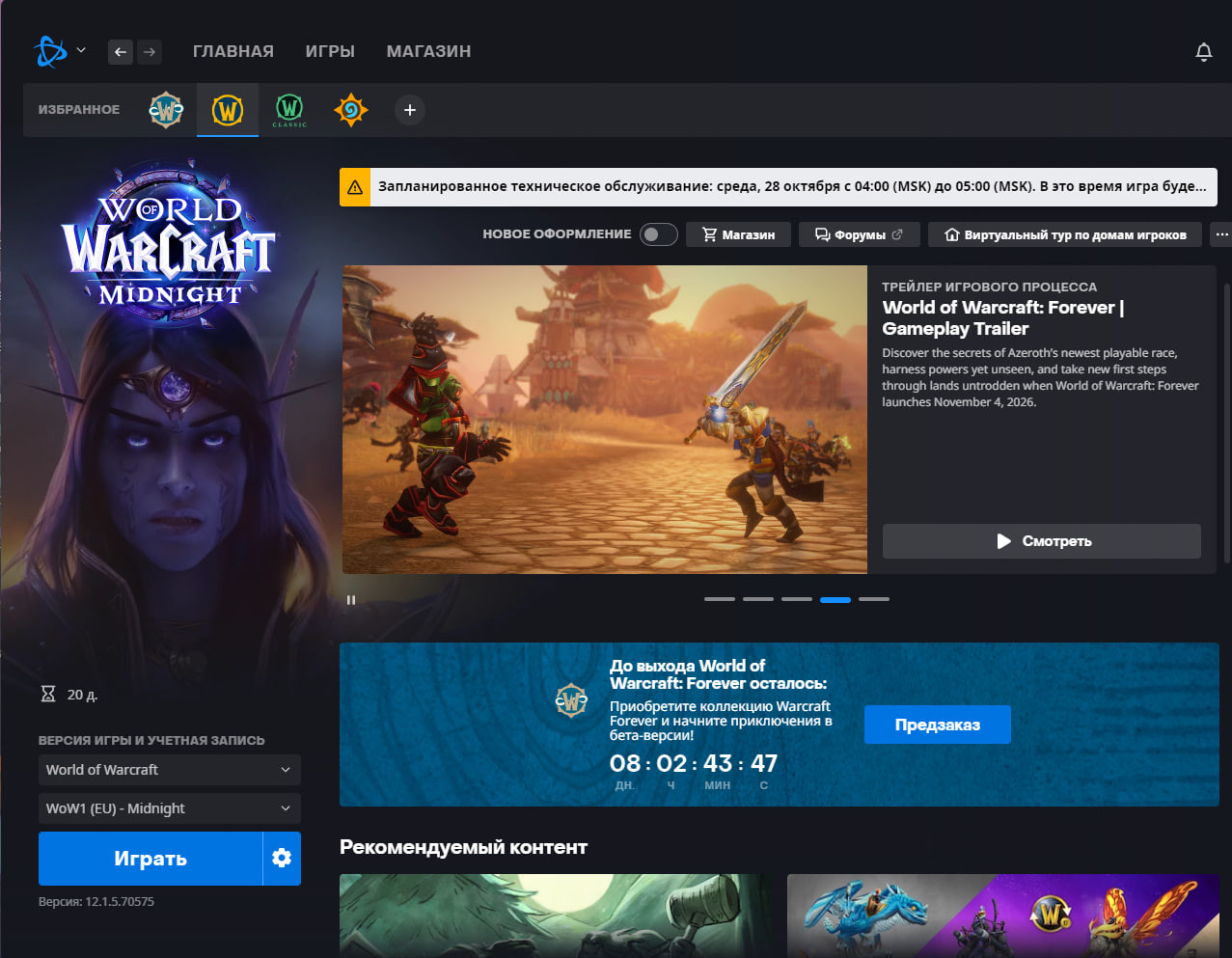
Task: Open the Hearthstone favorite icon
Action: (350, 110)
